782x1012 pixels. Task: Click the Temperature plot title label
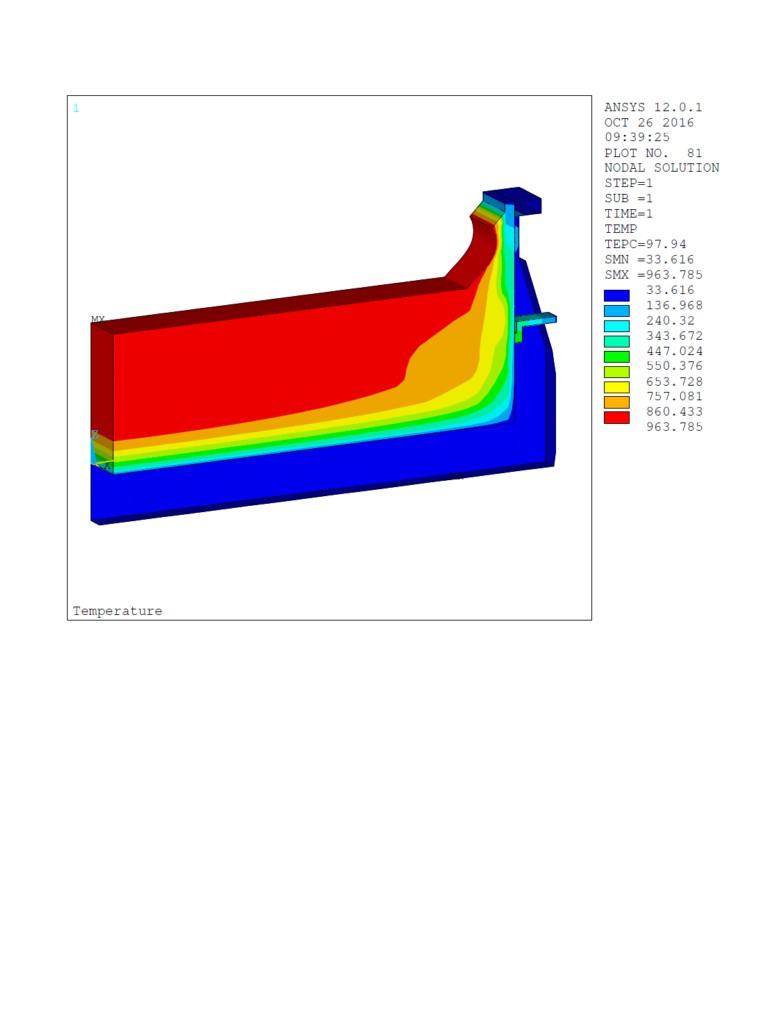tap(117, 611)
